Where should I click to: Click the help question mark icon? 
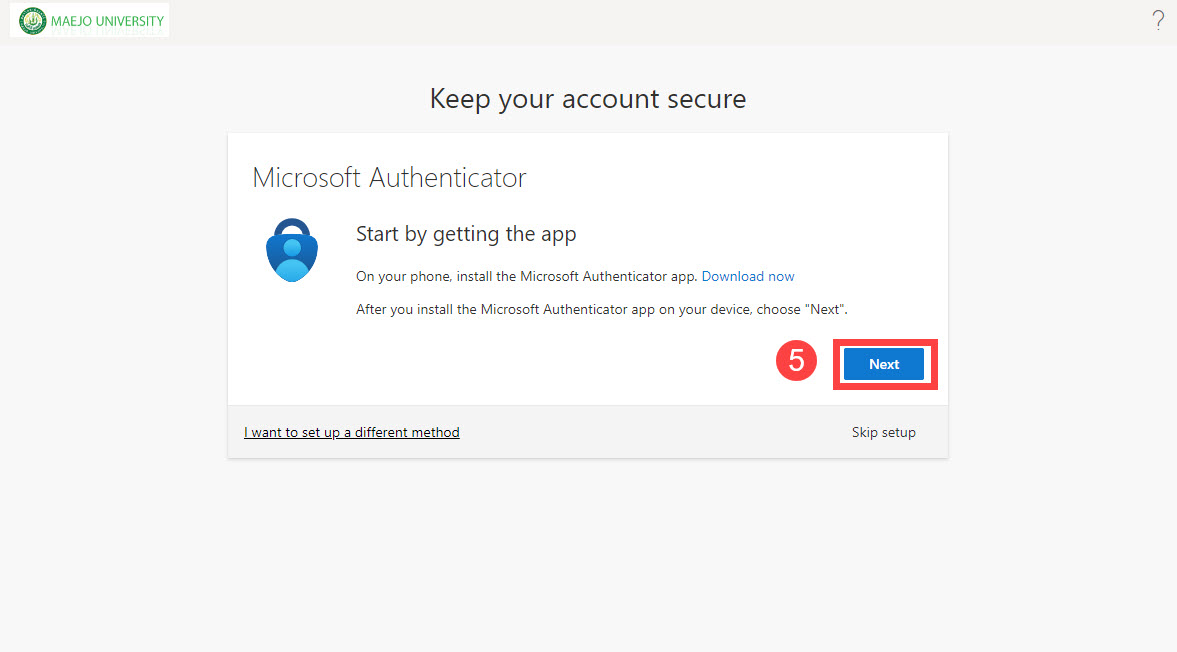[1158, 20]
